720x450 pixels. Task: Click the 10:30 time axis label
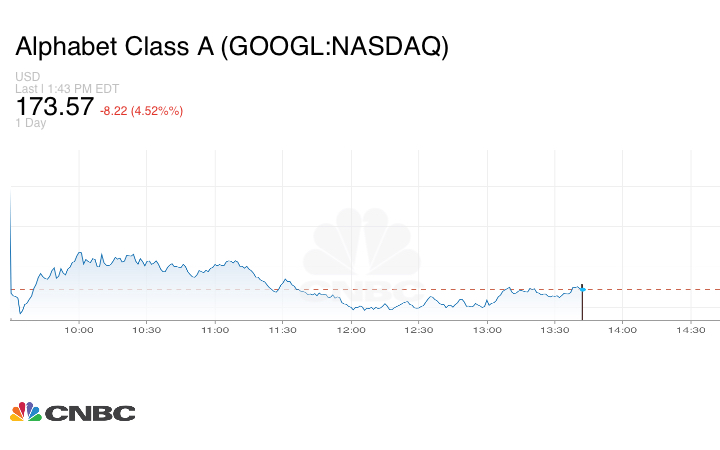(x=147, y=329)
